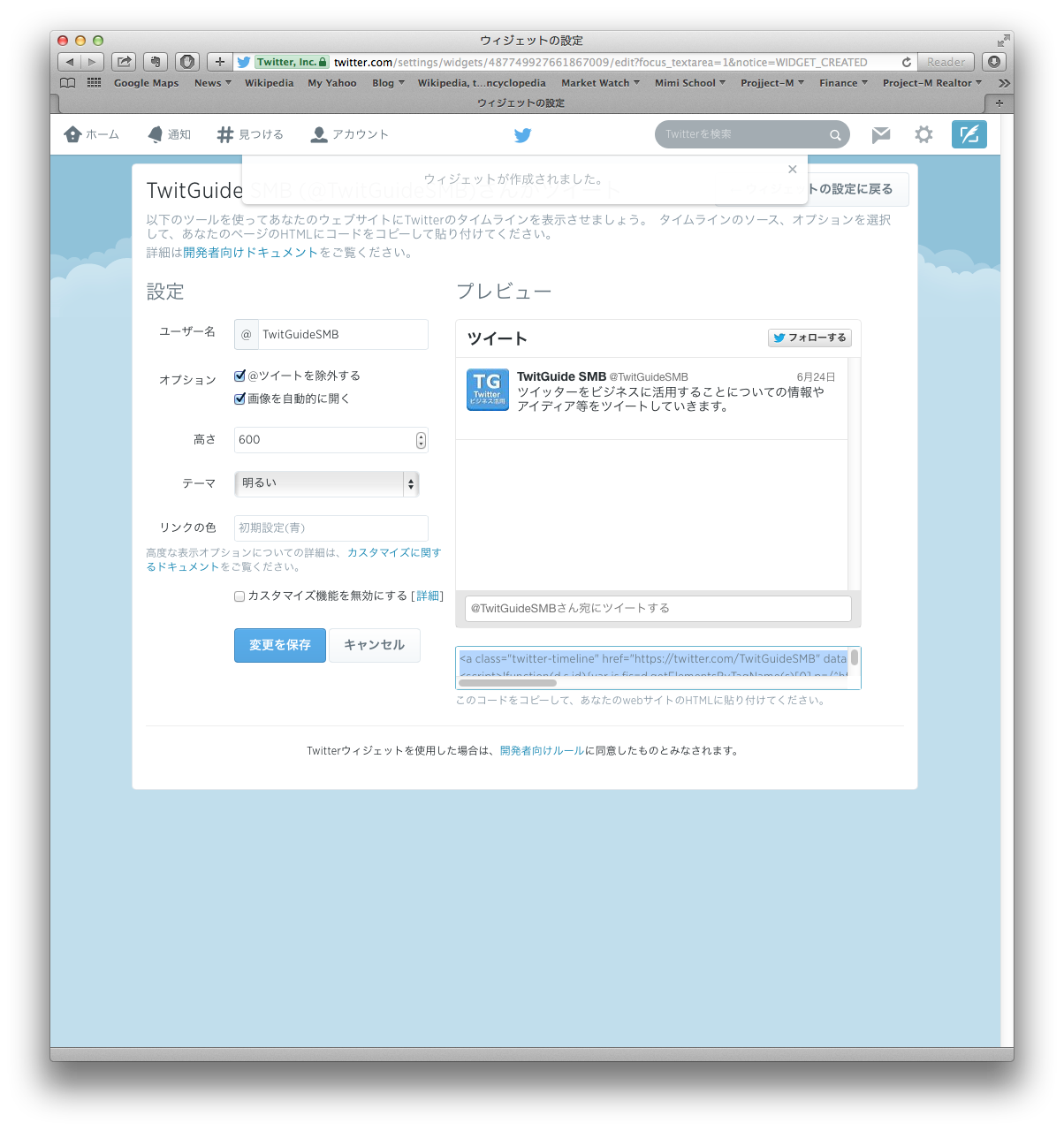Open the Downloads icon in Safari's toolbar
Screen dimensions: 1064x1131
point(994,62)
